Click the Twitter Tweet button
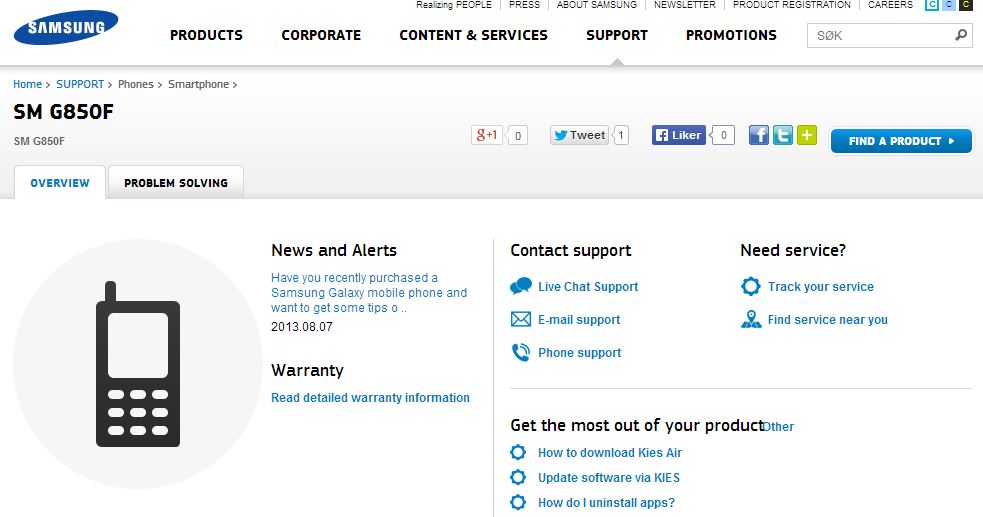Screen dimensions: 983x517 point(580,135)
